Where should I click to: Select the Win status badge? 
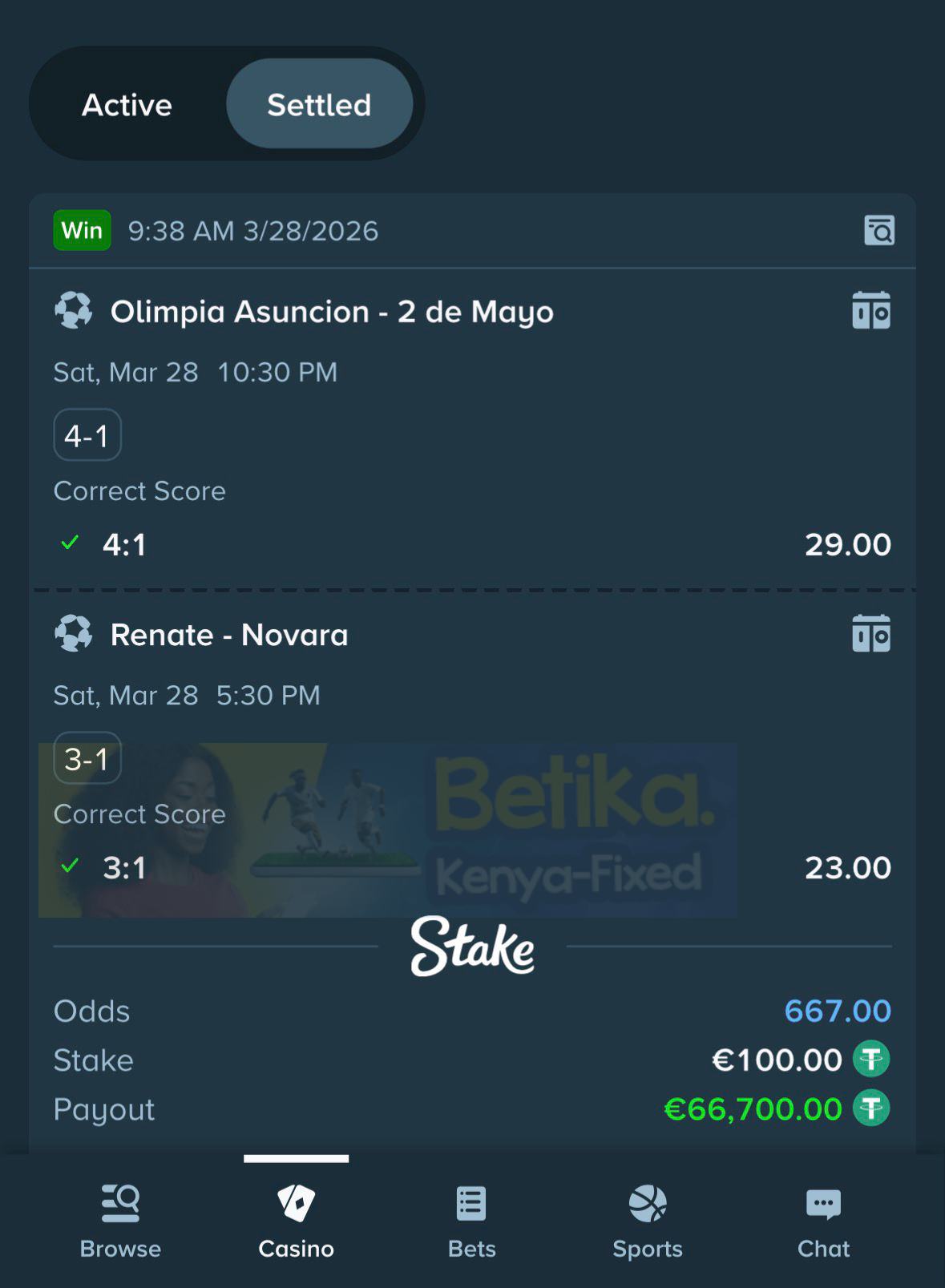coord(81,231)
